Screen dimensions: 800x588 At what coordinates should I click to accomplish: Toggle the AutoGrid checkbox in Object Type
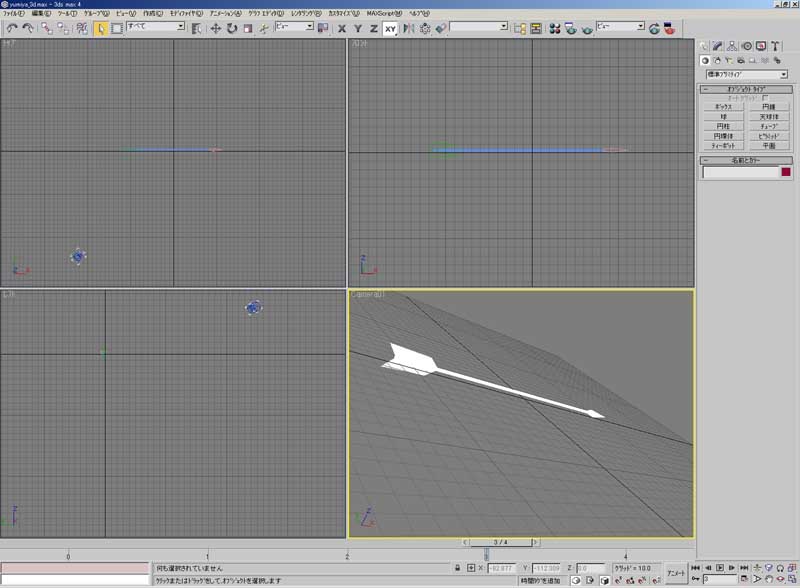(765, 97)
